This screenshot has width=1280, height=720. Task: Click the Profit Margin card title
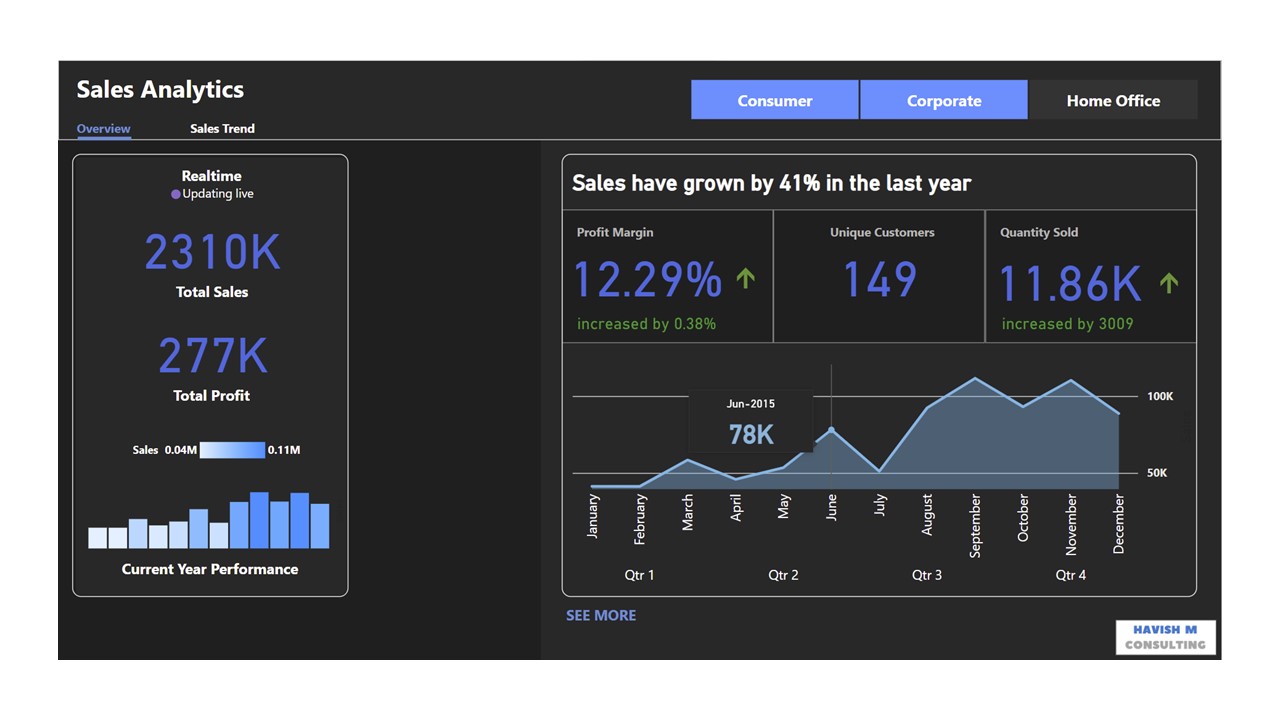[x=615, y=233]
